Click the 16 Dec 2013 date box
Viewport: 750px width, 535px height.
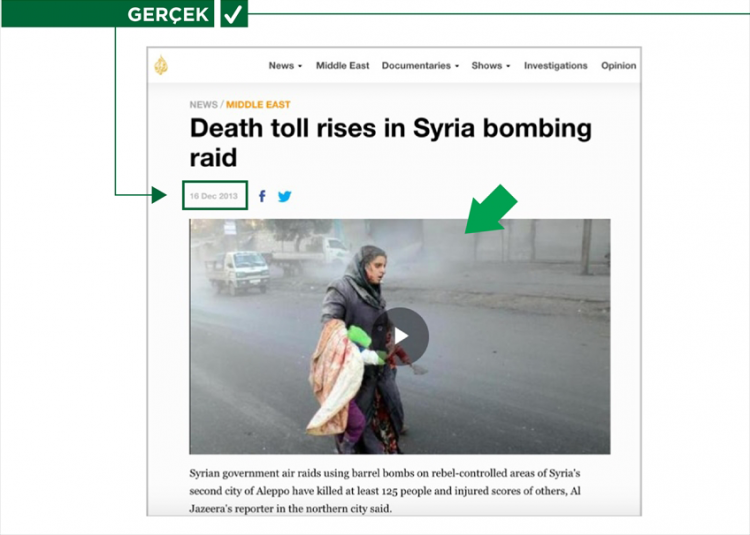click(215, 195)
